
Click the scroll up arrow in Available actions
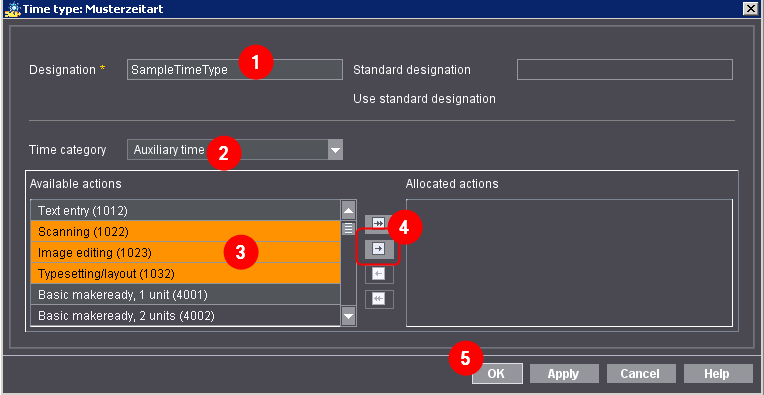point(348,211)
